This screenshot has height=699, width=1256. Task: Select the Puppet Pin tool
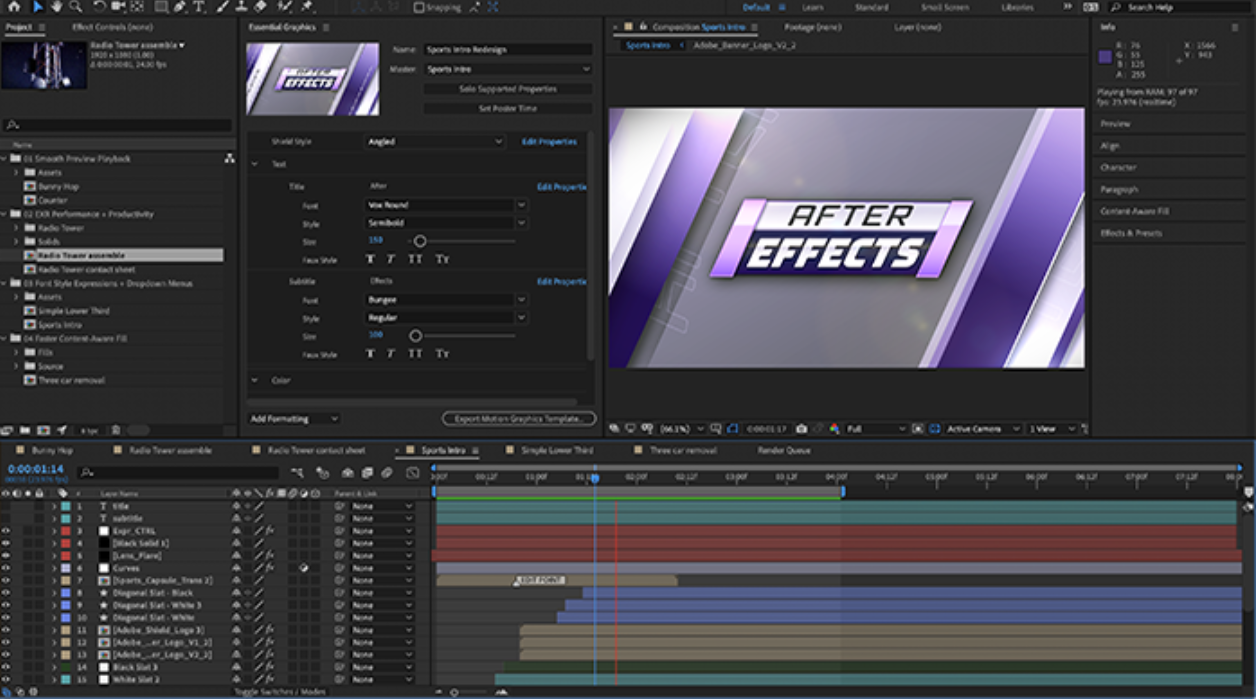(x=306, y=7)
